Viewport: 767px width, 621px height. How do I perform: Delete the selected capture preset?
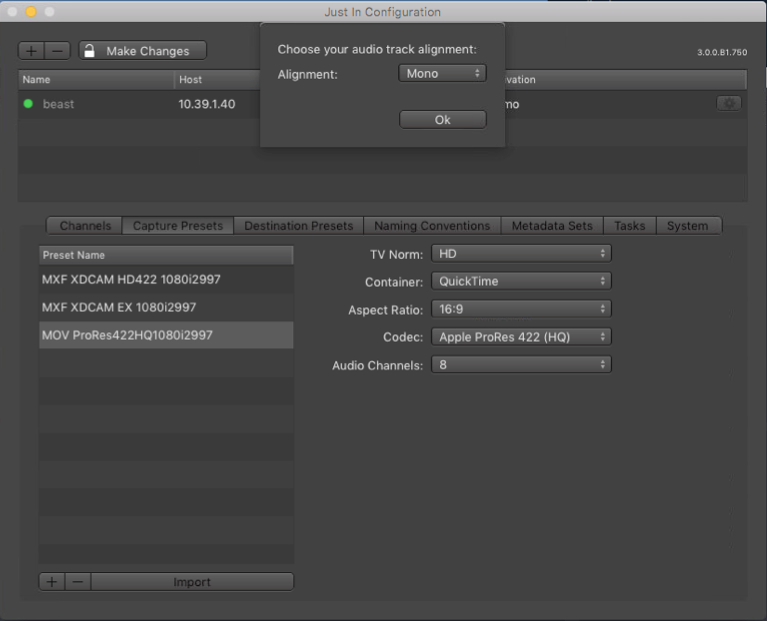tap(78, 582)
